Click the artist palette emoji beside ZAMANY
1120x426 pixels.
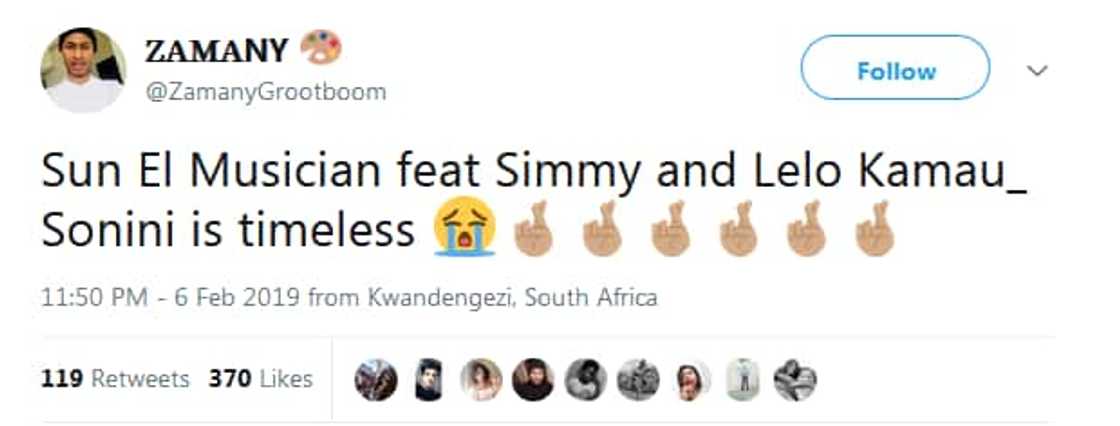(320, 46)
